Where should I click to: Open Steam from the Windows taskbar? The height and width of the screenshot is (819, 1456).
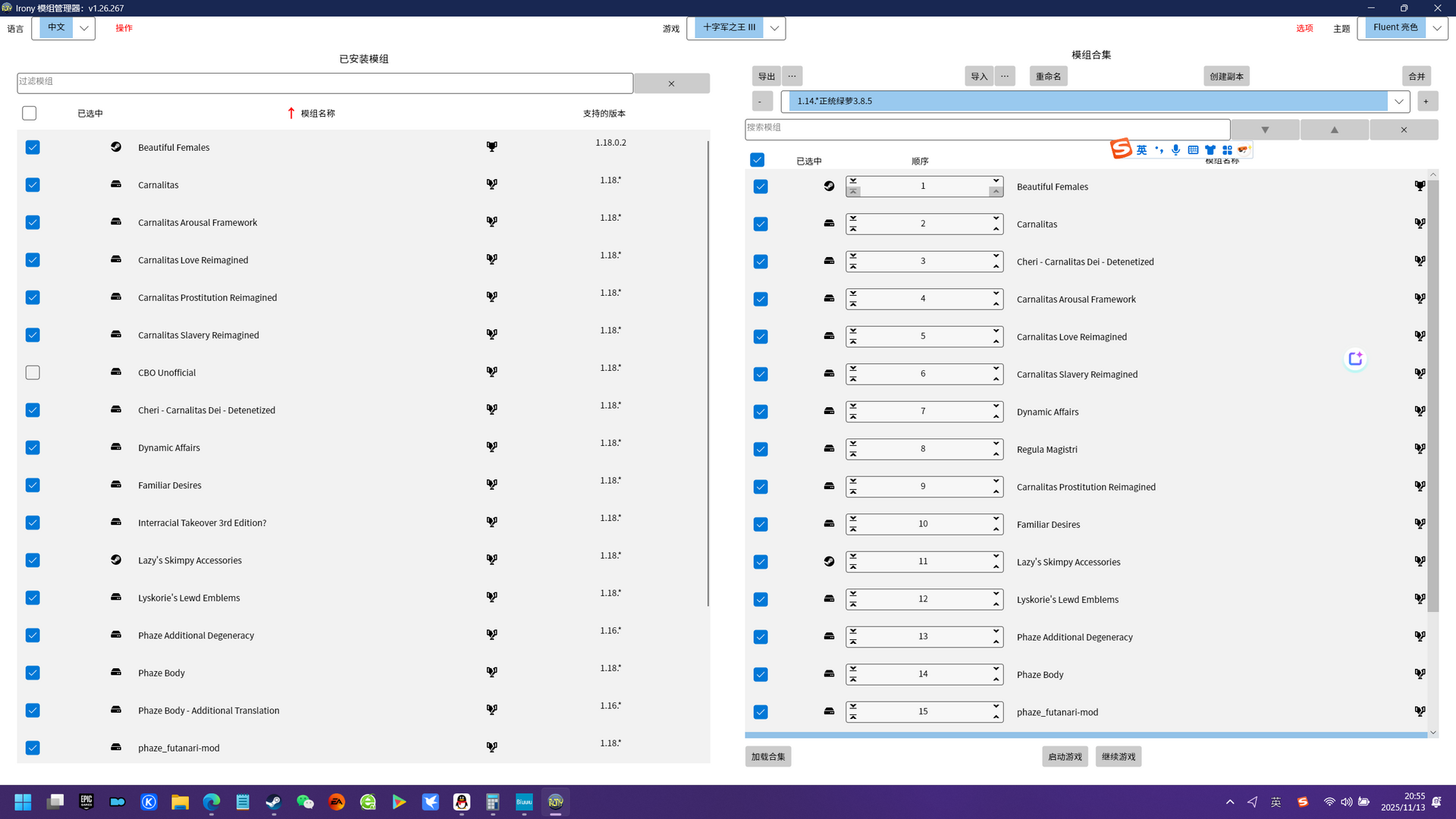pyautogui.click(x=273, y=802)
